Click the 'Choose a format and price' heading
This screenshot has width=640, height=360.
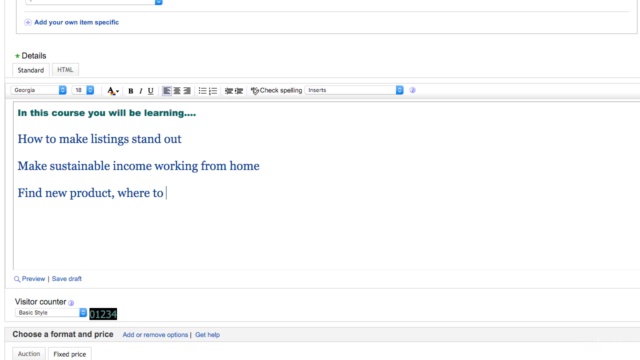click(63, 334)
